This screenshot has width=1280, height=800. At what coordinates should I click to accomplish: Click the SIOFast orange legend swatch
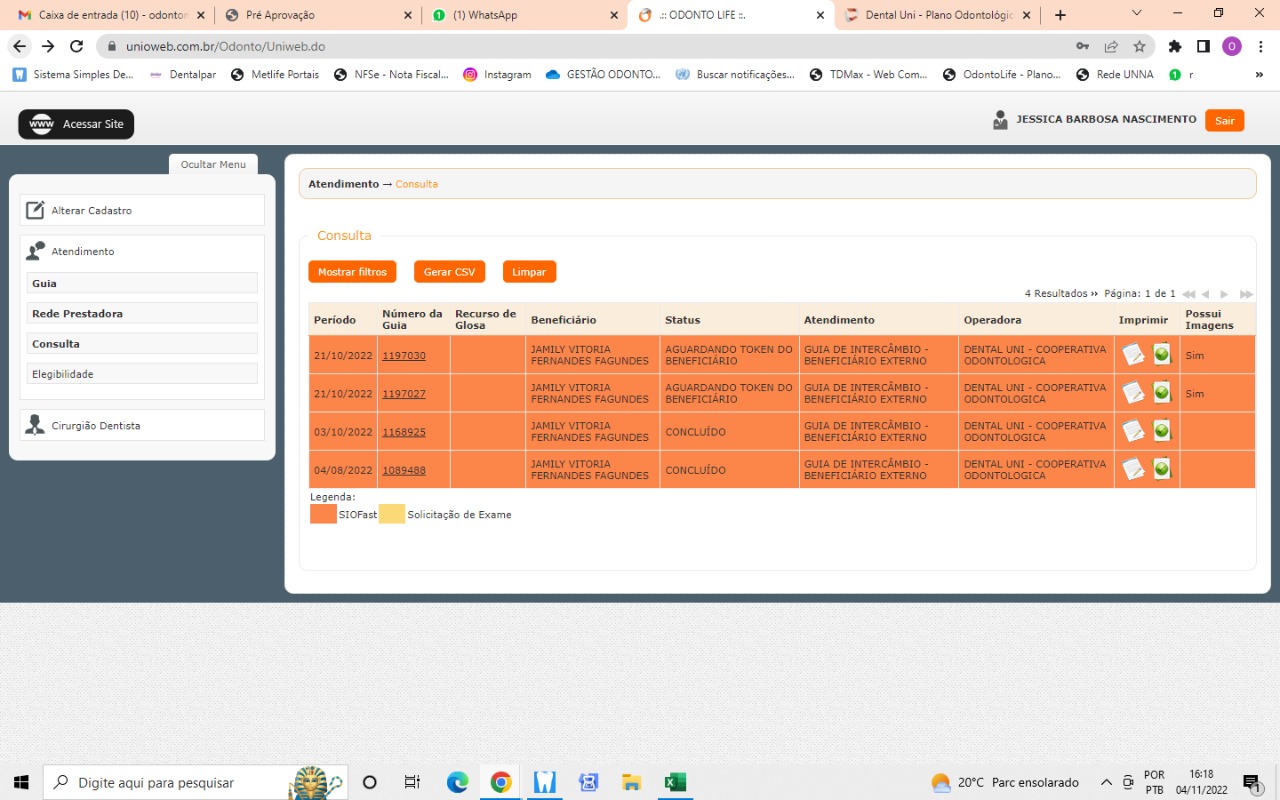323,514
